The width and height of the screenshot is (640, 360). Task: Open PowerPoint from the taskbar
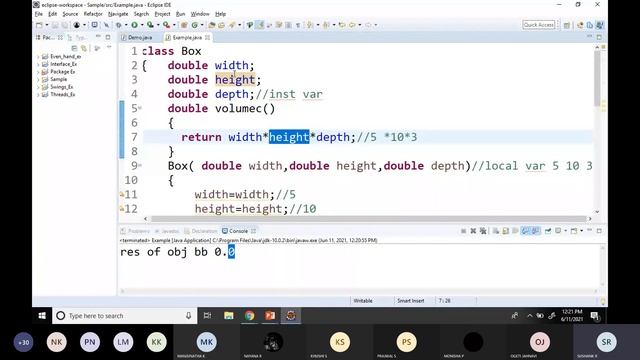tap(270, 316)
